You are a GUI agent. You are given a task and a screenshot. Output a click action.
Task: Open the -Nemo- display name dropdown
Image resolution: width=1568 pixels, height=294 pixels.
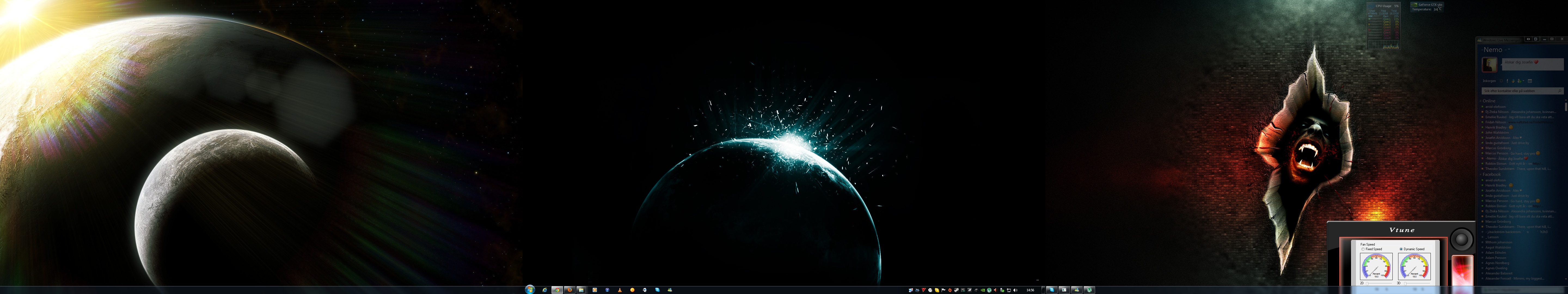[x=1509, y=49]
